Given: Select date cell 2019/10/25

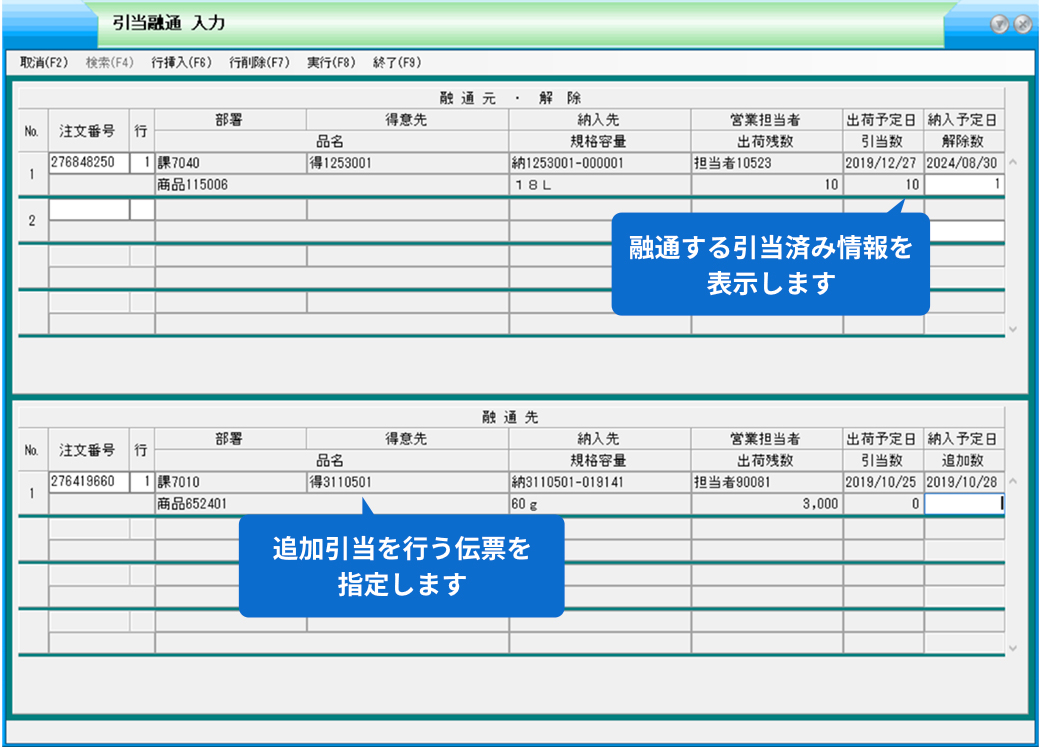Looking at the screenshot, I should point(883,482).
